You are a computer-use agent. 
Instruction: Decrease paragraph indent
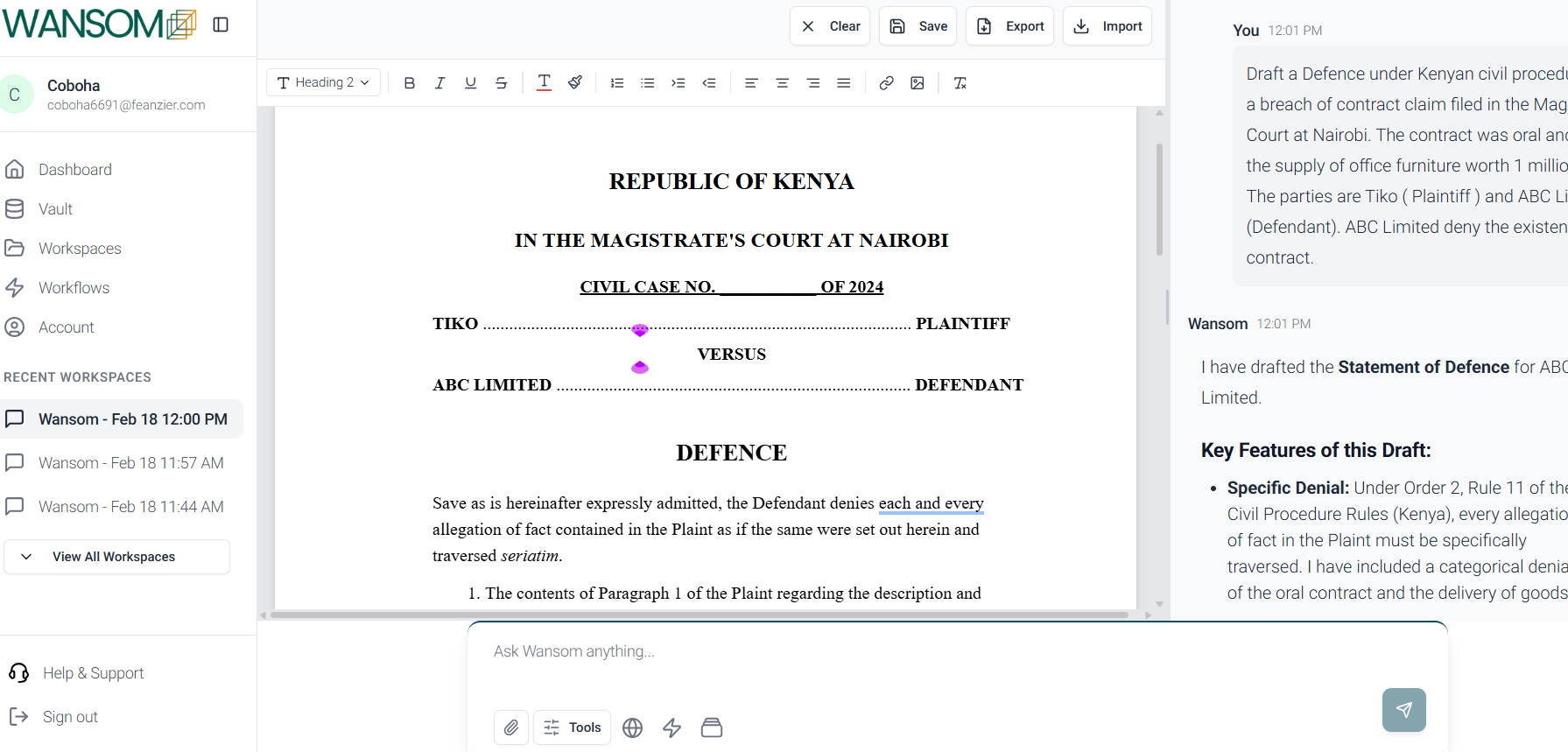[709, 83]
